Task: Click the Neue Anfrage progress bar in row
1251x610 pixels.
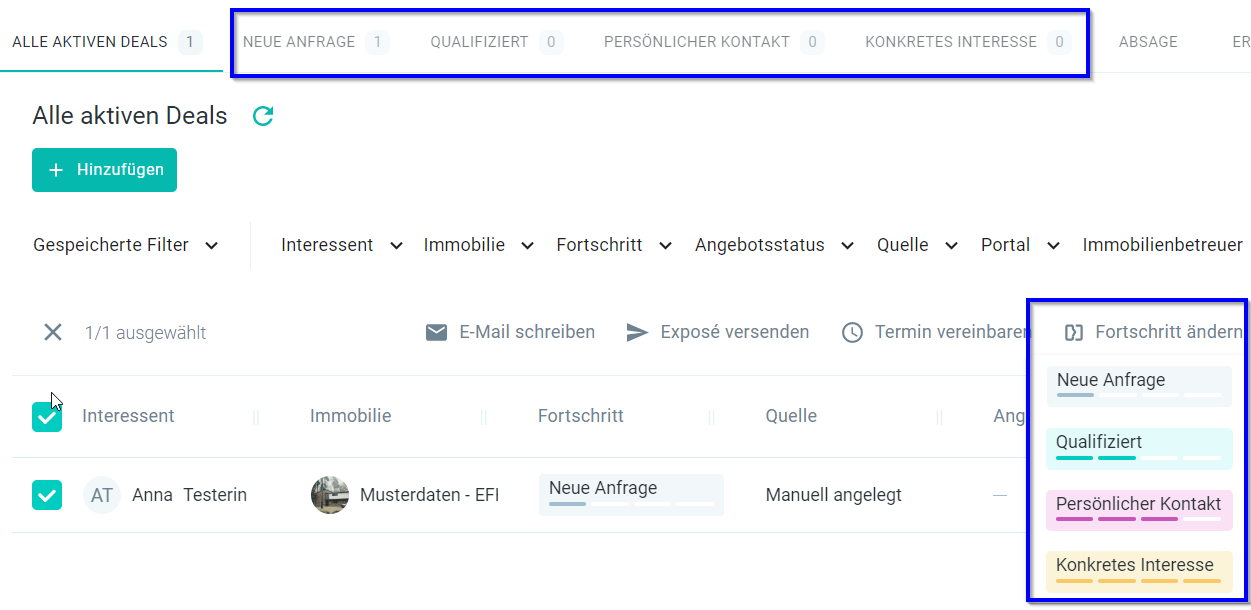Action: click(x=631, y=494)
